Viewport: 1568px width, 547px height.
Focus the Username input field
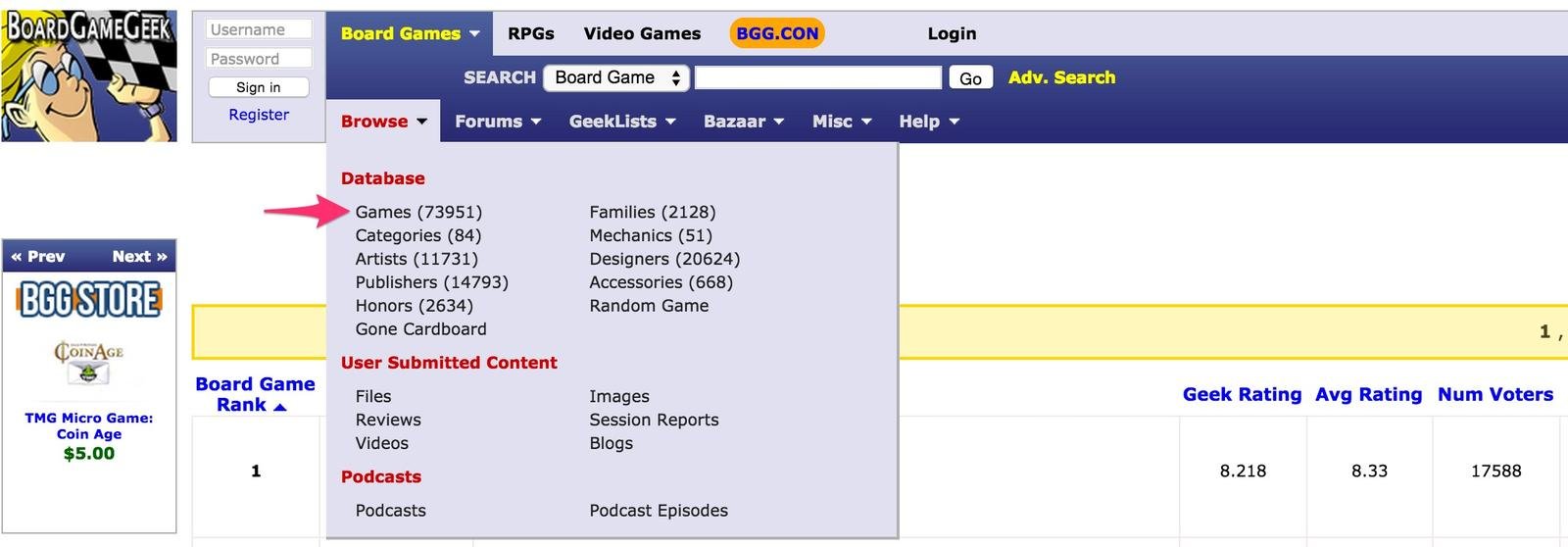click(260, 29)
